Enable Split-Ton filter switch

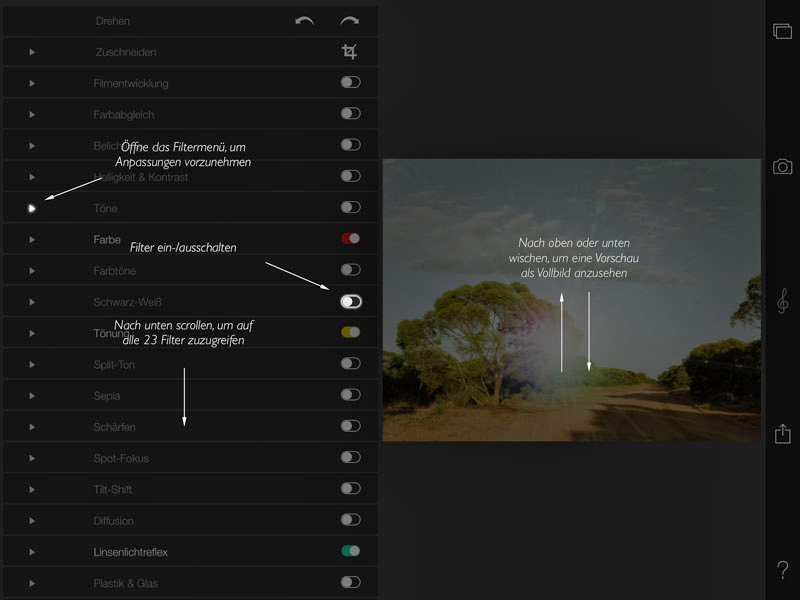click(x=351, y=363)
